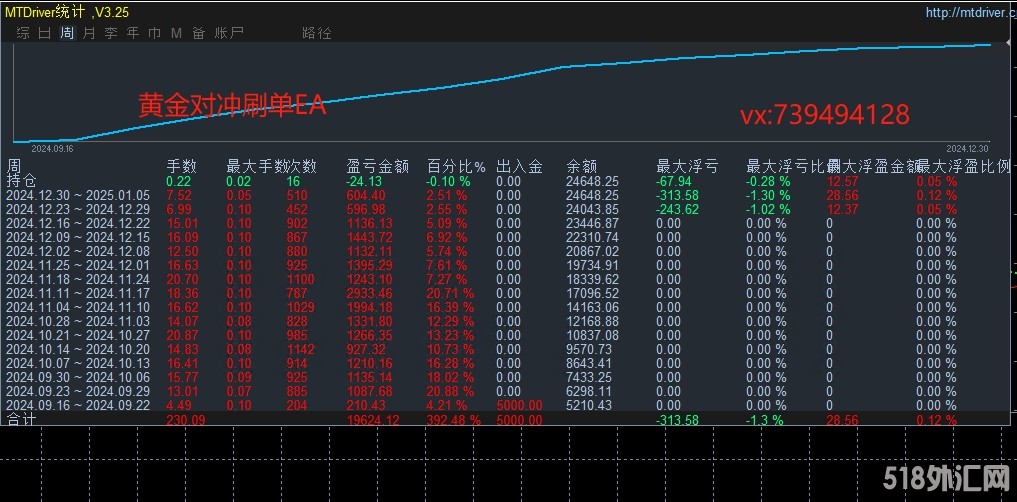Click the 合计 total row label
The height and width of the screenshot is (502, 1017).
coord(21,420)
